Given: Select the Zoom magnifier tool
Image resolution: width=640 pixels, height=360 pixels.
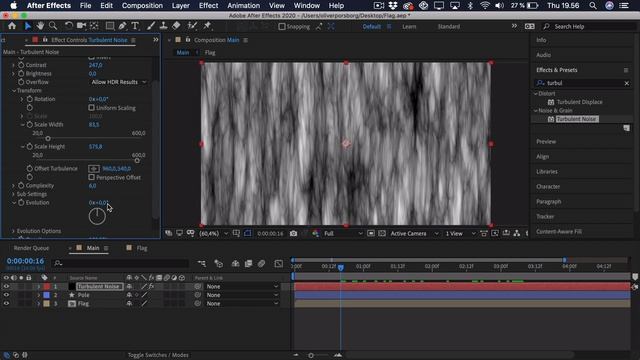Looking at the screenshot, I should (x=53, y=26).
